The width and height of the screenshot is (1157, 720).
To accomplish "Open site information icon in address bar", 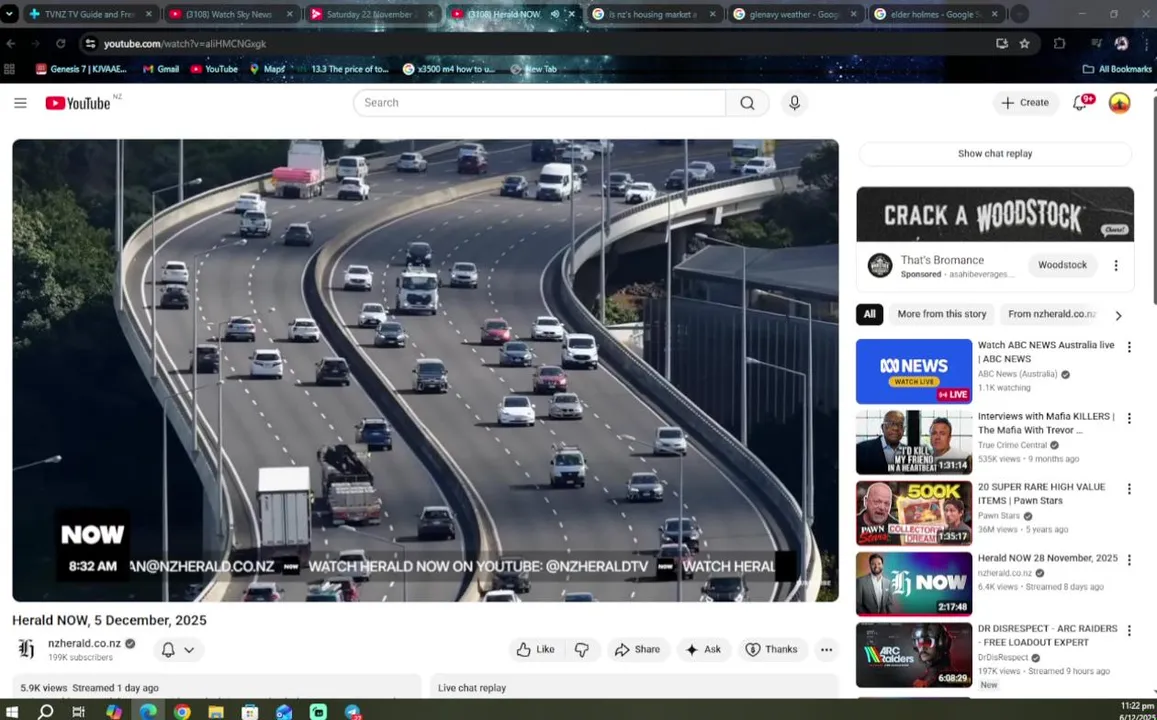I will click(90, 44).
